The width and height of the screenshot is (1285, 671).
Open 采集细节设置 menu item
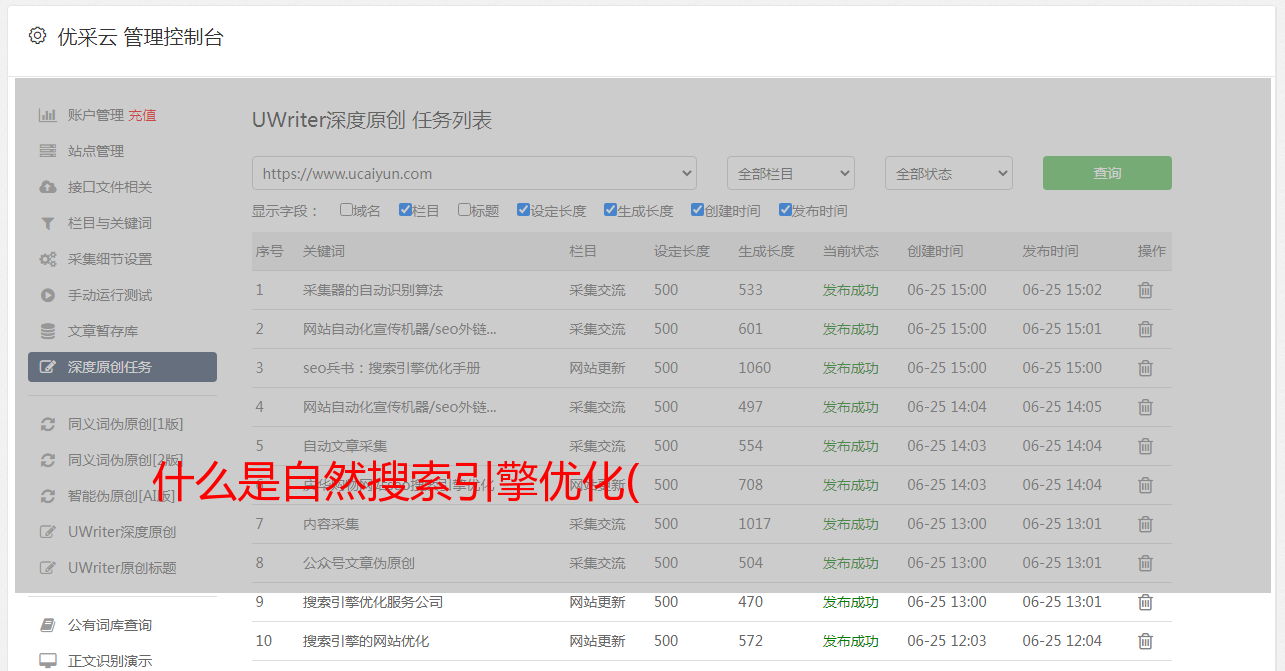click(x=110, y=259)
